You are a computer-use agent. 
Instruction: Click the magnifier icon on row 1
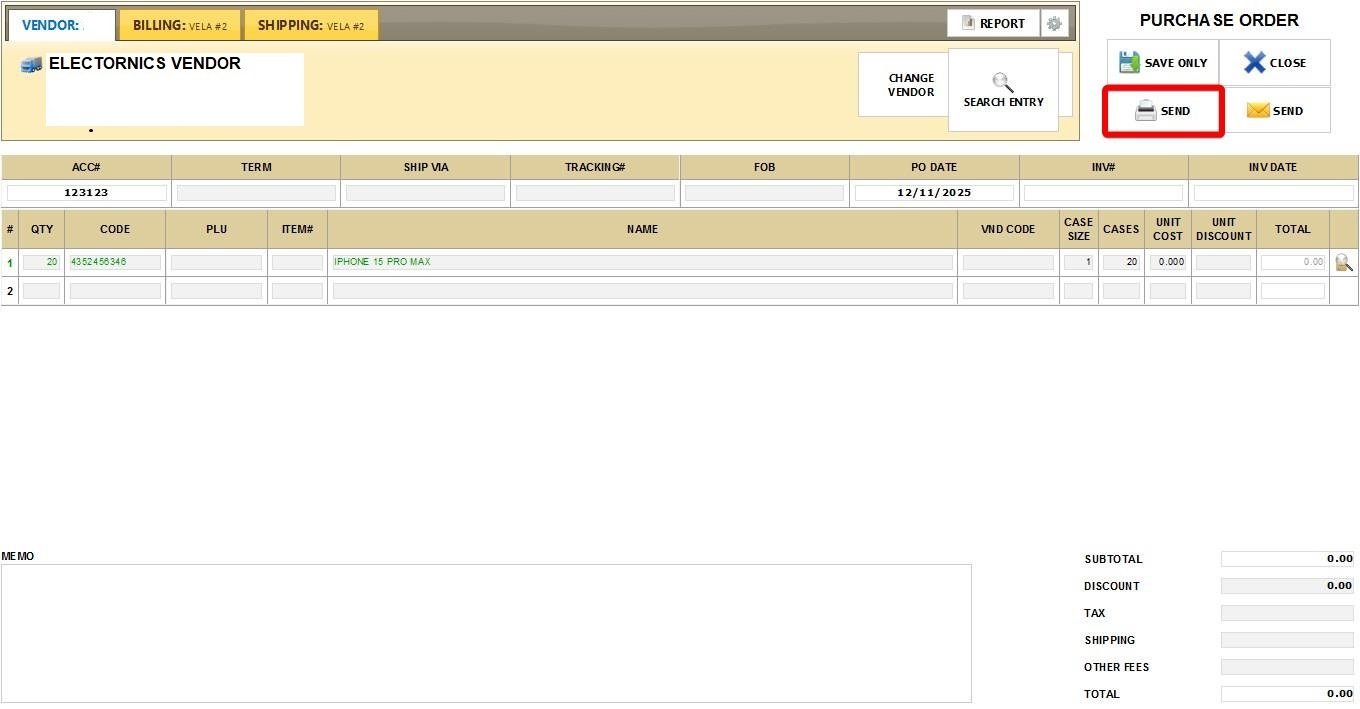[1343, 263]
